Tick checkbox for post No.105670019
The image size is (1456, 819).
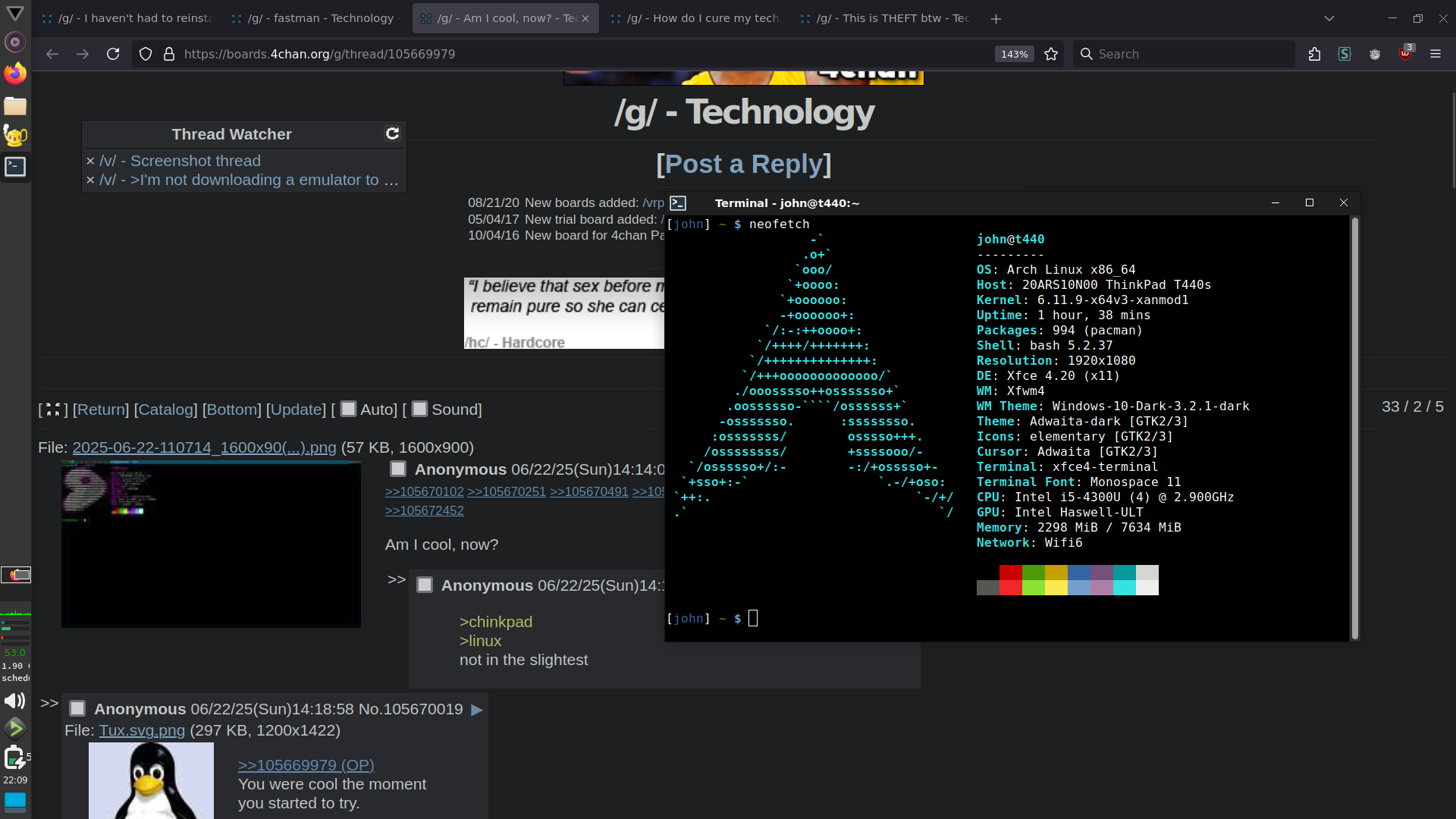point(77,708)
